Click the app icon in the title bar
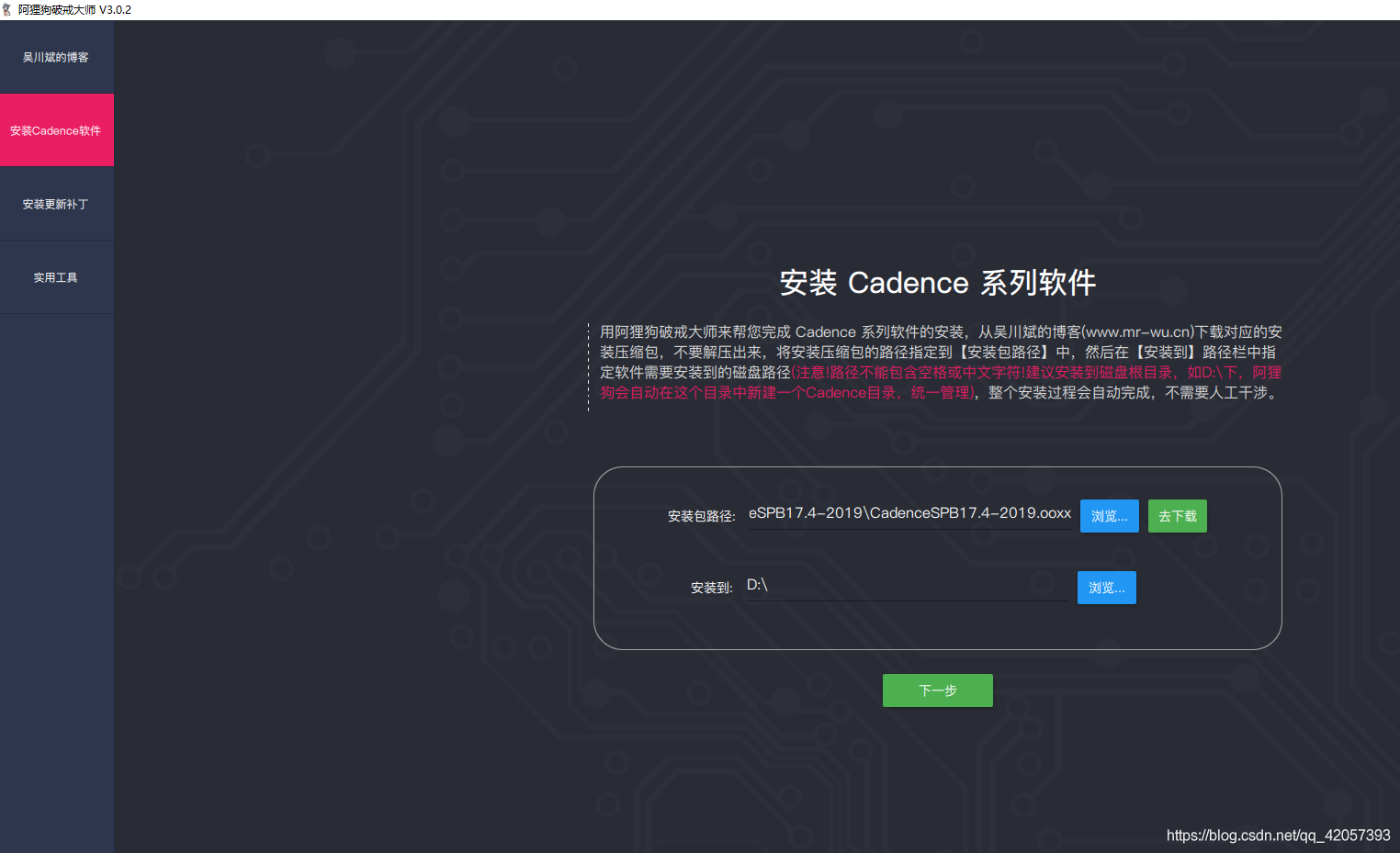Viewport: 1400px width, 853px height. [7, 9]
